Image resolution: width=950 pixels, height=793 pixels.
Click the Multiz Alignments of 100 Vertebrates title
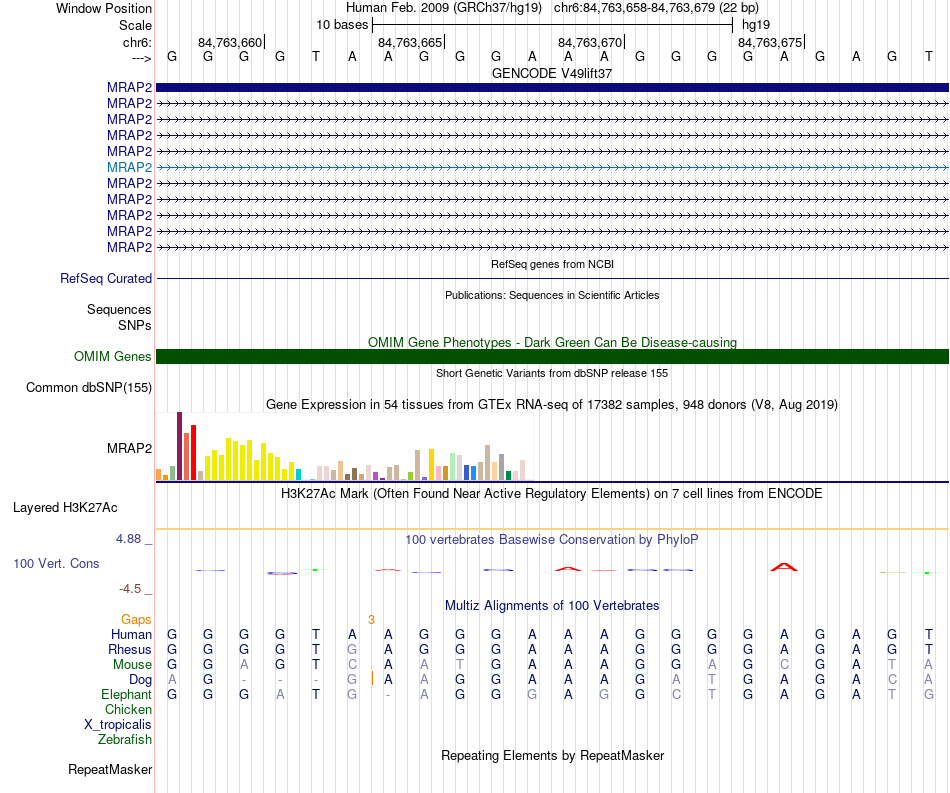552,605
